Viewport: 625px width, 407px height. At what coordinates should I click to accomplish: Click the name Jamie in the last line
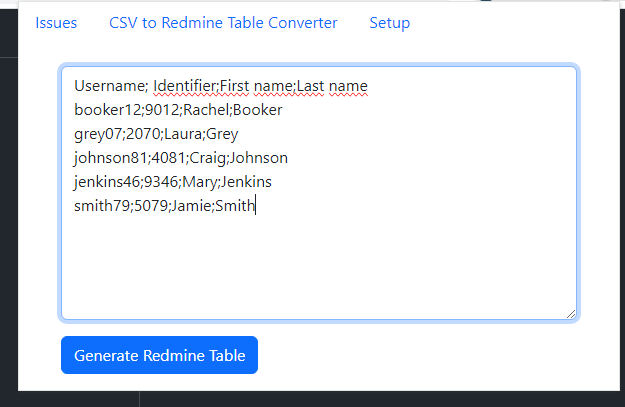tap(188, 206)
